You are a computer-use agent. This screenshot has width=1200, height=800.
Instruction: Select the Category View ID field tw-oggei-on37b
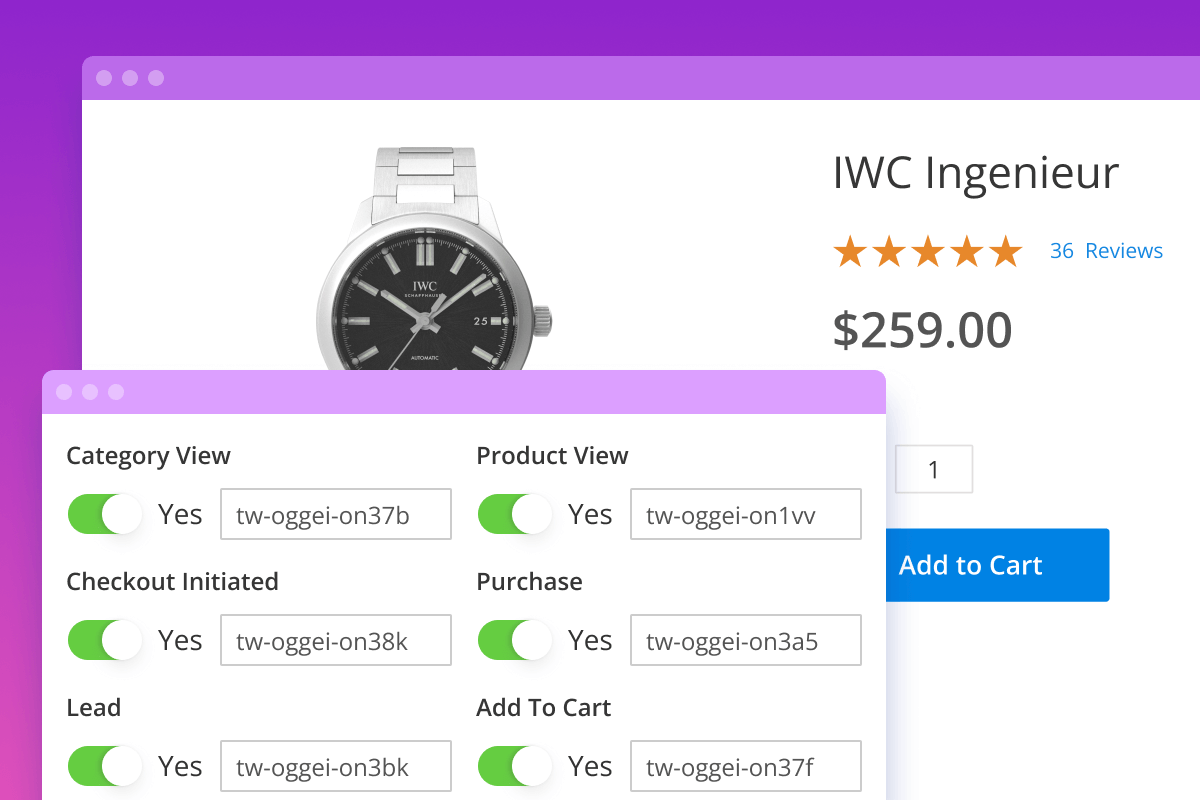click(335, 514)
